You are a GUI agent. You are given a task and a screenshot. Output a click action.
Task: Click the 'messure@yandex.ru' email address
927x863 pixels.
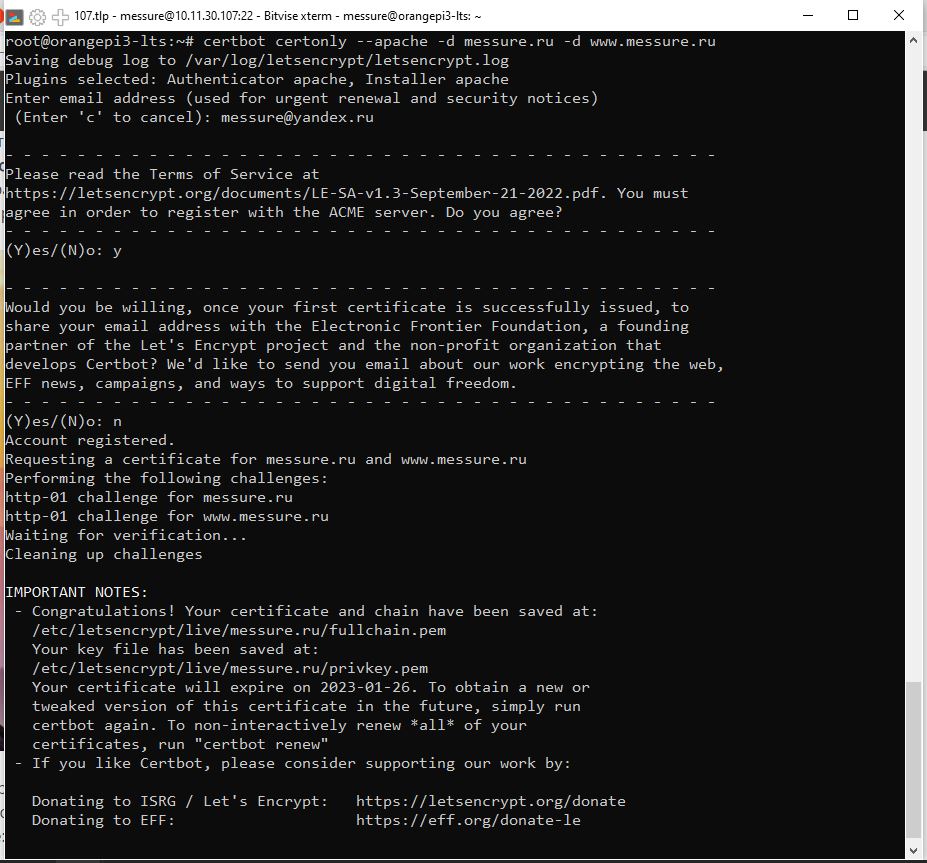point(297,117)
